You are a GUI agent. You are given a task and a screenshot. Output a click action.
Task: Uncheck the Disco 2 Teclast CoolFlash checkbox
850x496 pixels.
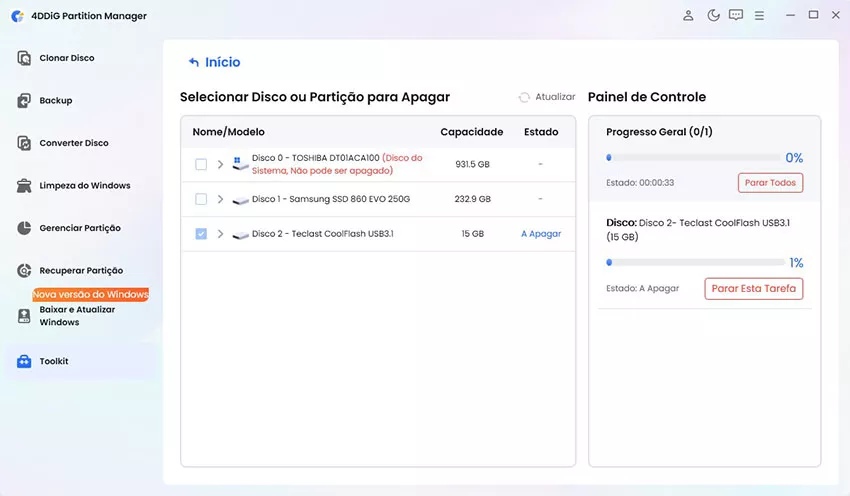click(201, 234)
